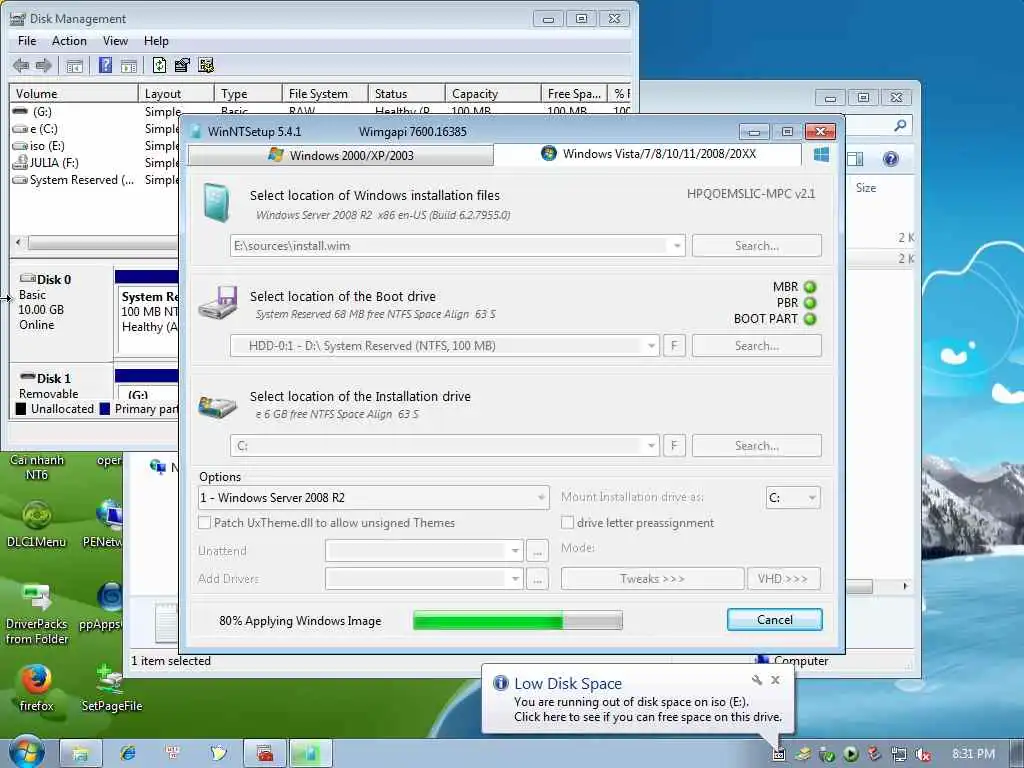Image resolution: width=1024 pixels, height=768 pixels.
Task: Click the Add Drivers browse ellipsis button
Action: pos(537,579)
